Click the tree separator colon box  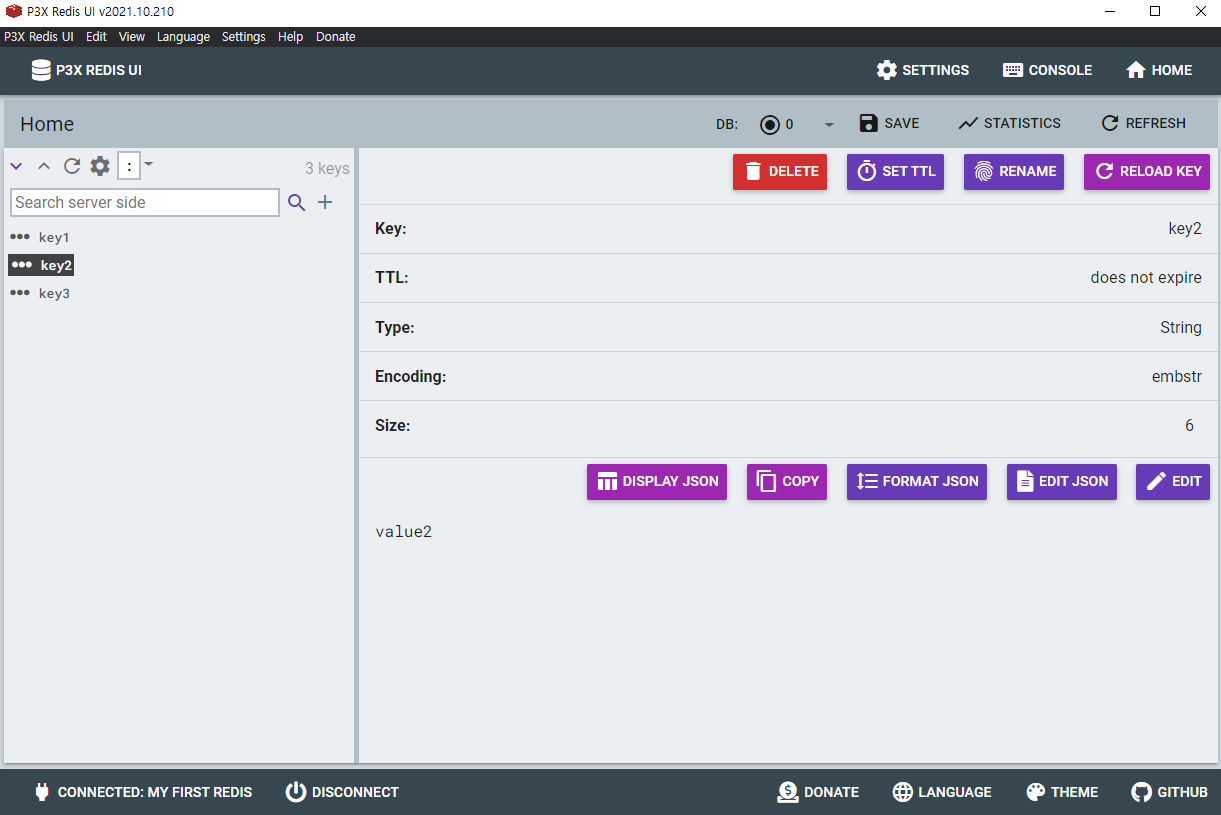(x=129, y=167)
